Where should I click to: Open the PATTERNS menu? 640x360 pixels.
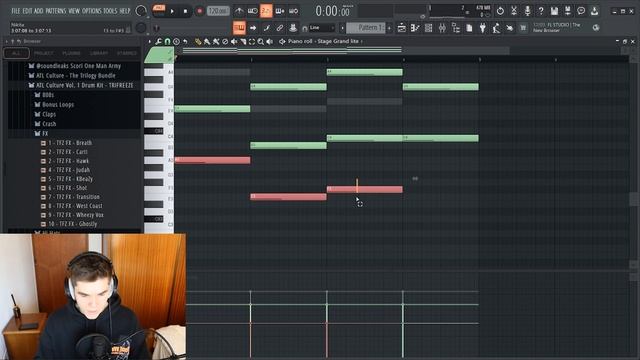click(56, 11)
